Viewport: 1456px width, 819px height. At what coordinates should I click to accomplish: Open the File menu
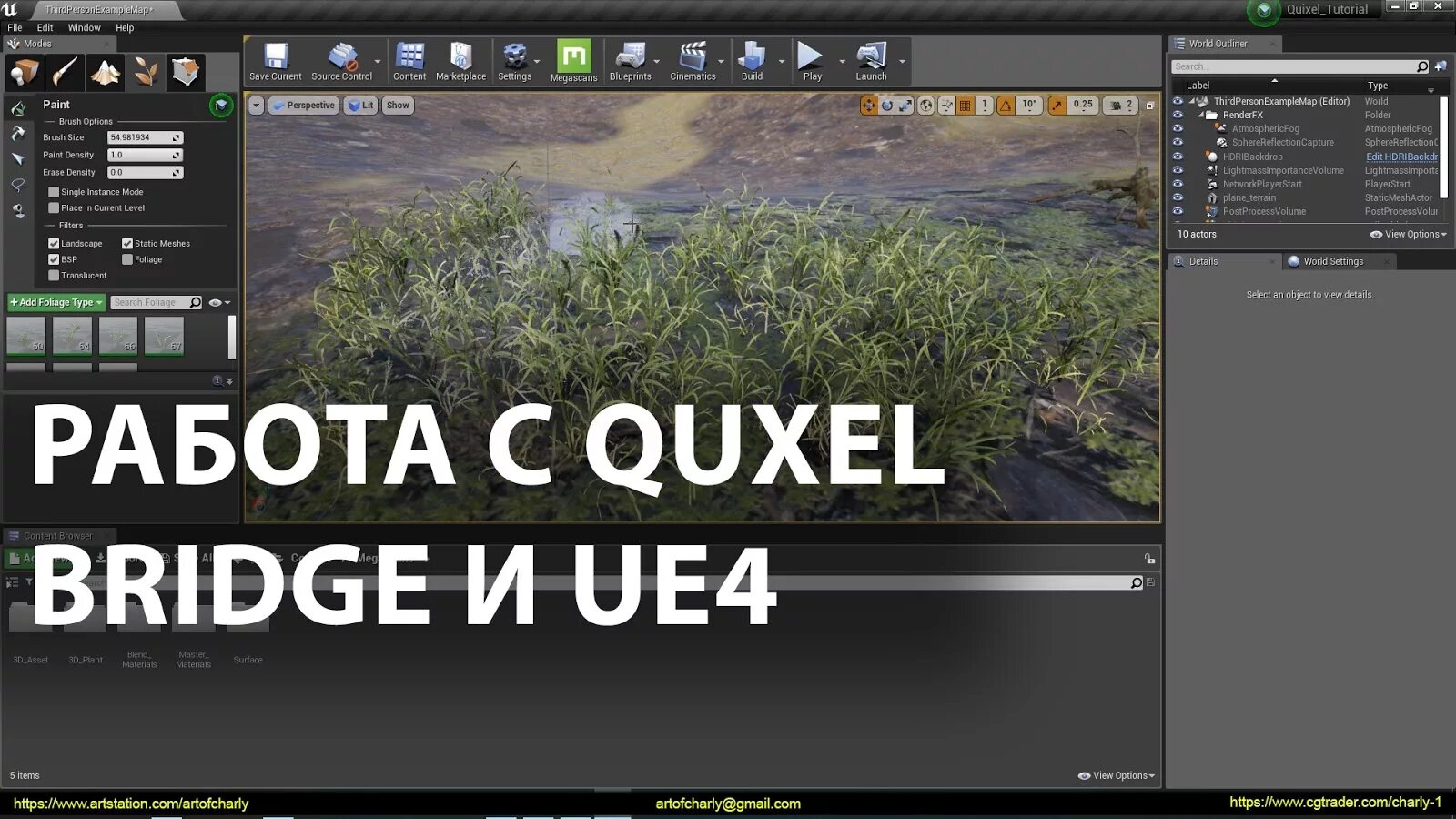point(15,28)
